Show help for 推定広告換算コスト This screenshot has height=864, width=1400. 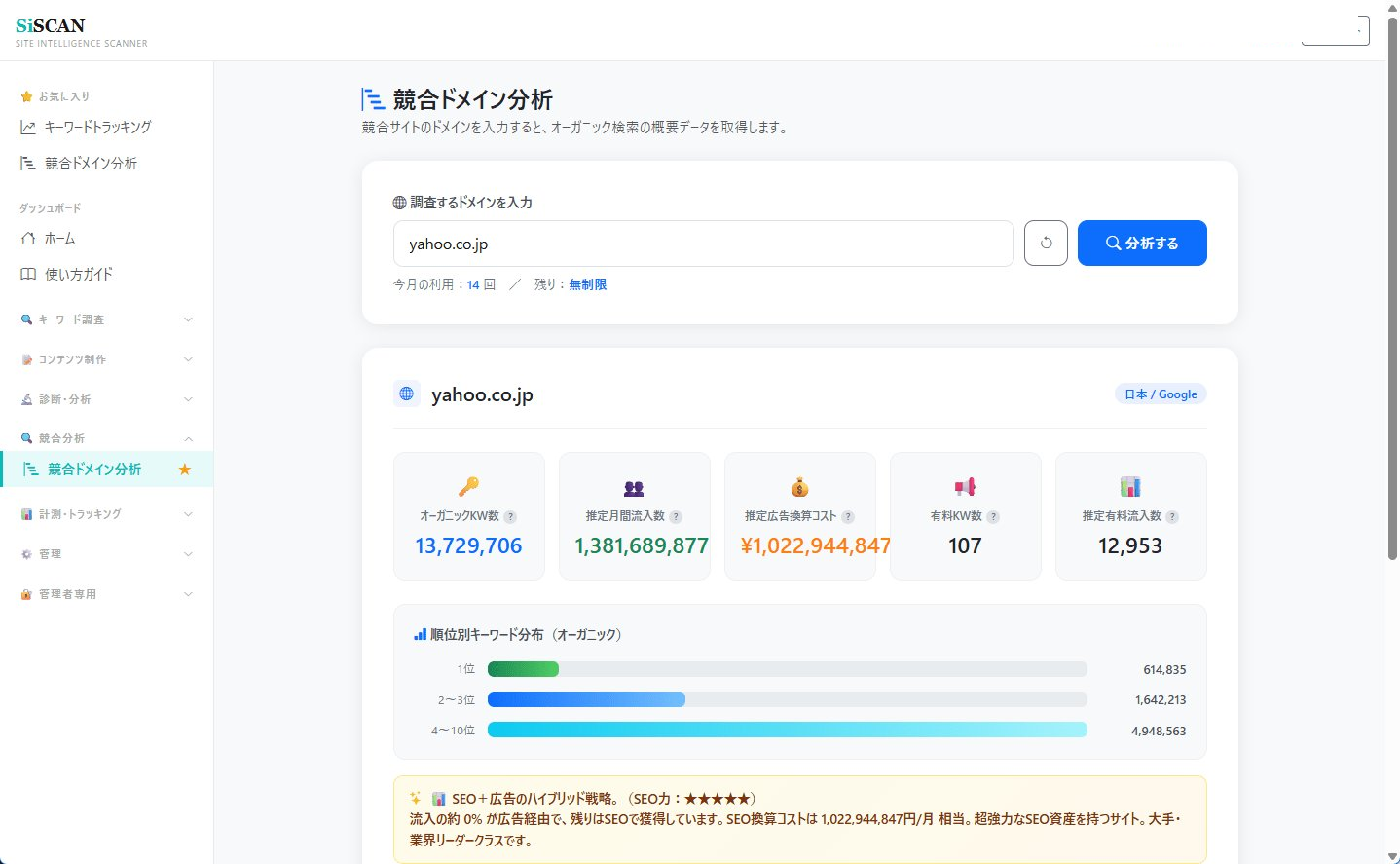click(848, 517)
